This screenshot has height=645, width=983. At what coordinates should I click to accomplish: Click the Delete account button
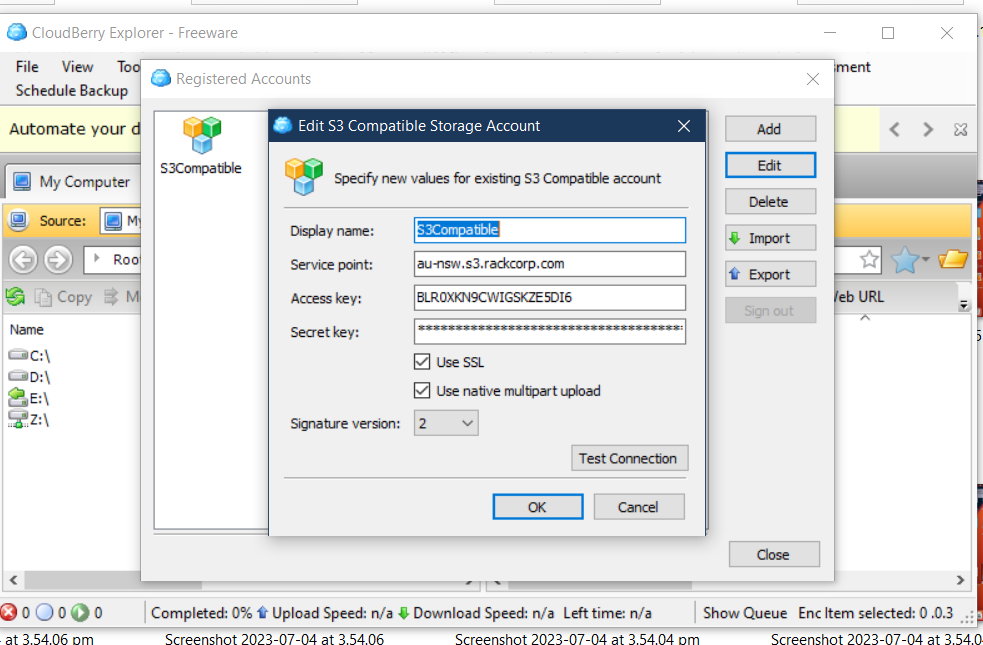coord(770,202)
